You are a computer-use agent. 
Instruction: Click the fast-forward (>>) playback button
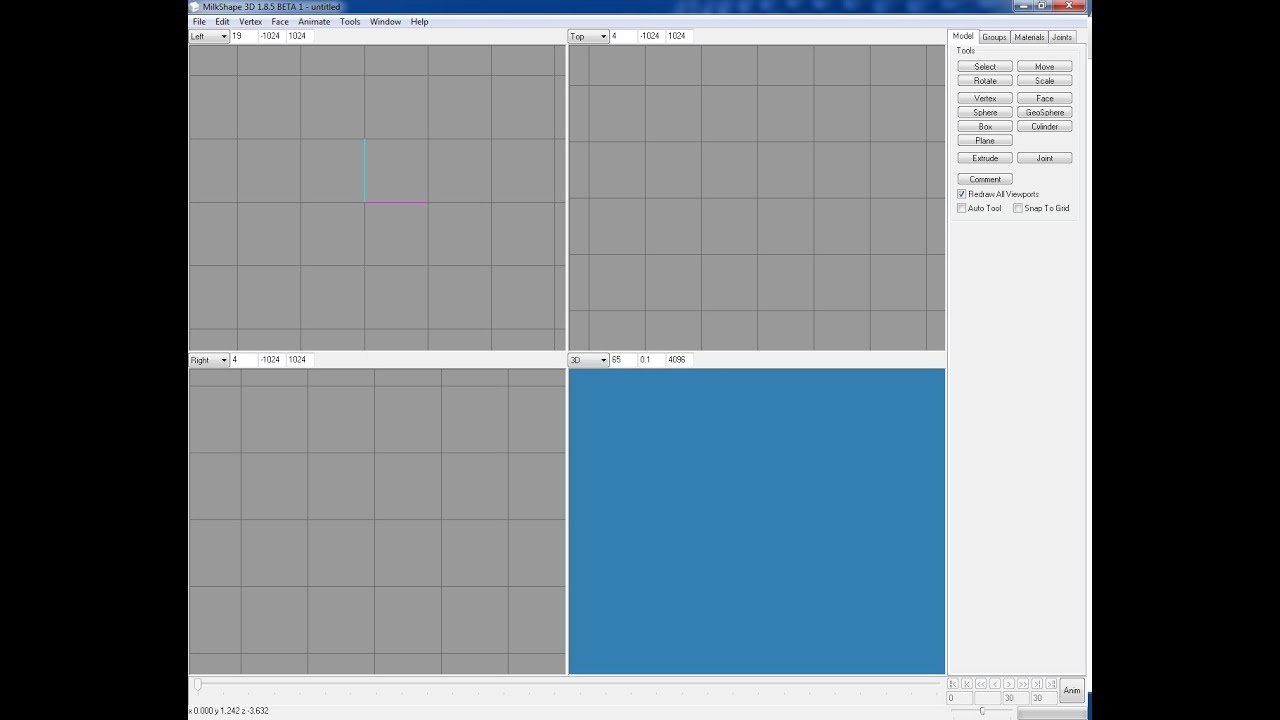(x=1023, y=683)
